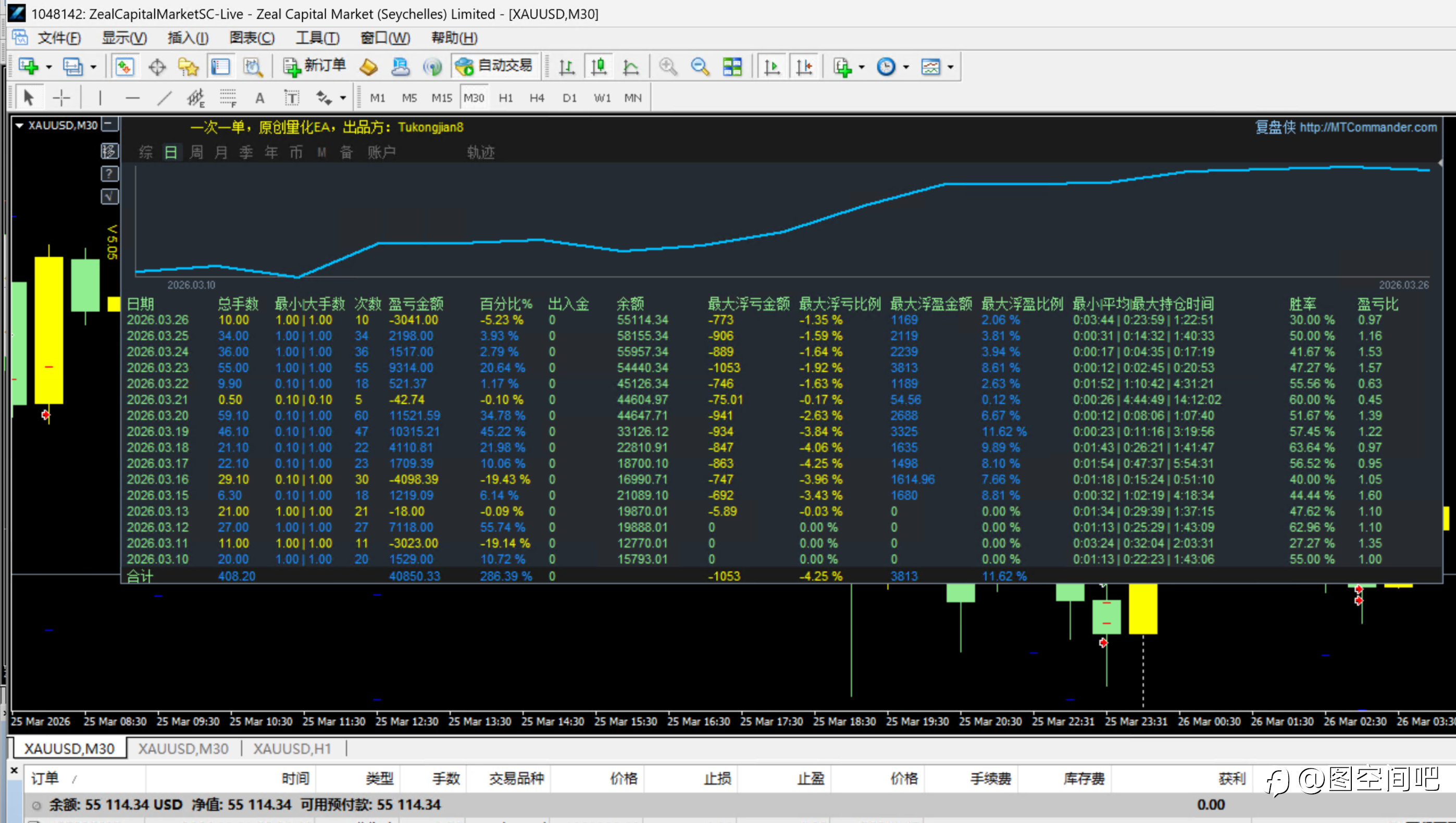Screen dimensions: 1456x823
Task: Draw a horizontal line tool
Action: point(132,98)
